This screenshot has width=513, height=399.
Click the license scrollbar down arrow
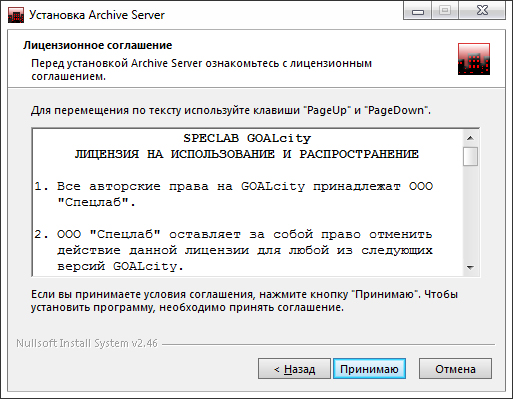tap(470, 268)
